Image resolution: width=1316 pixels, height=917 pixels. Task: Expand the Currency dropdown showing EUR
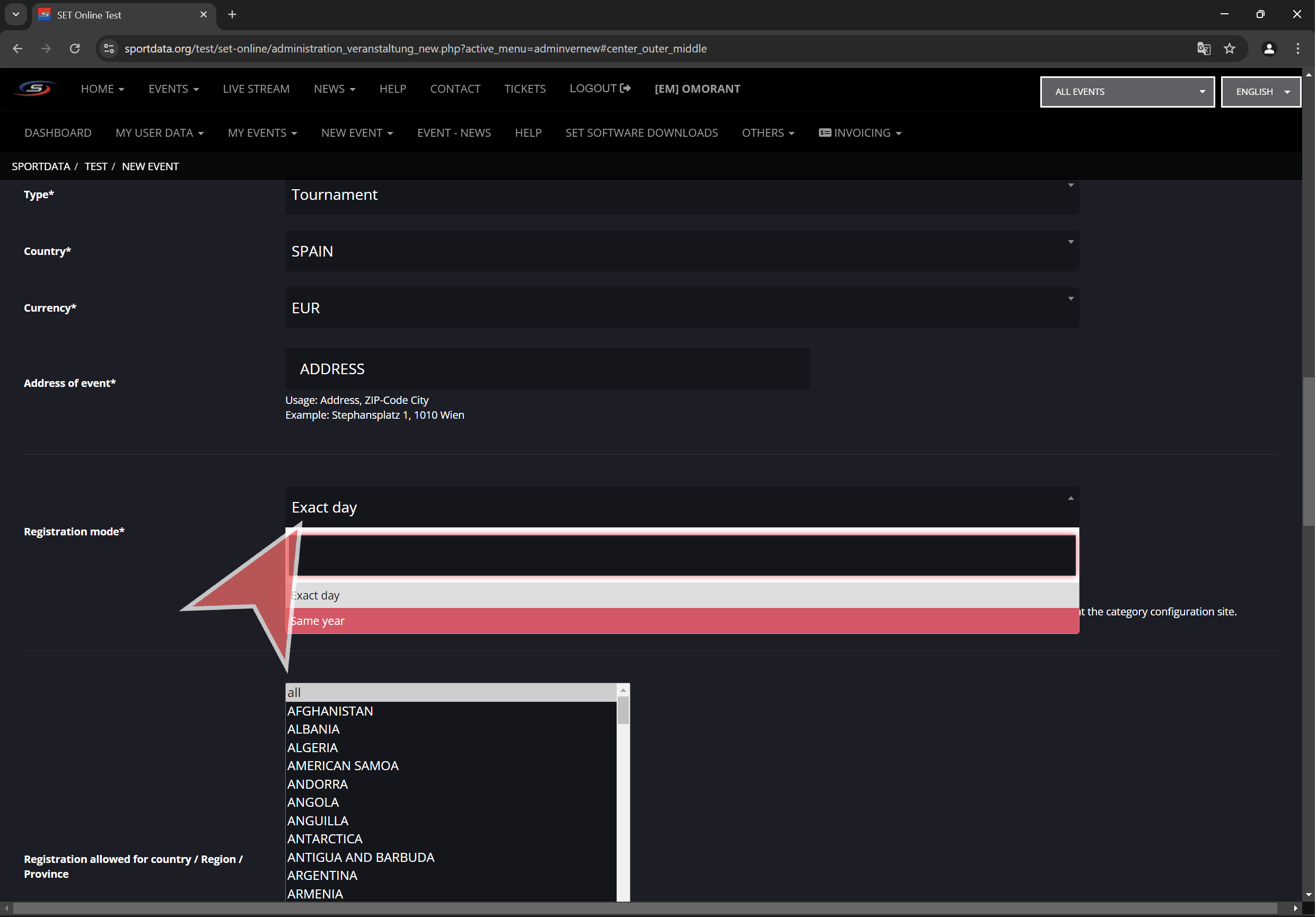tap(681, 308)
